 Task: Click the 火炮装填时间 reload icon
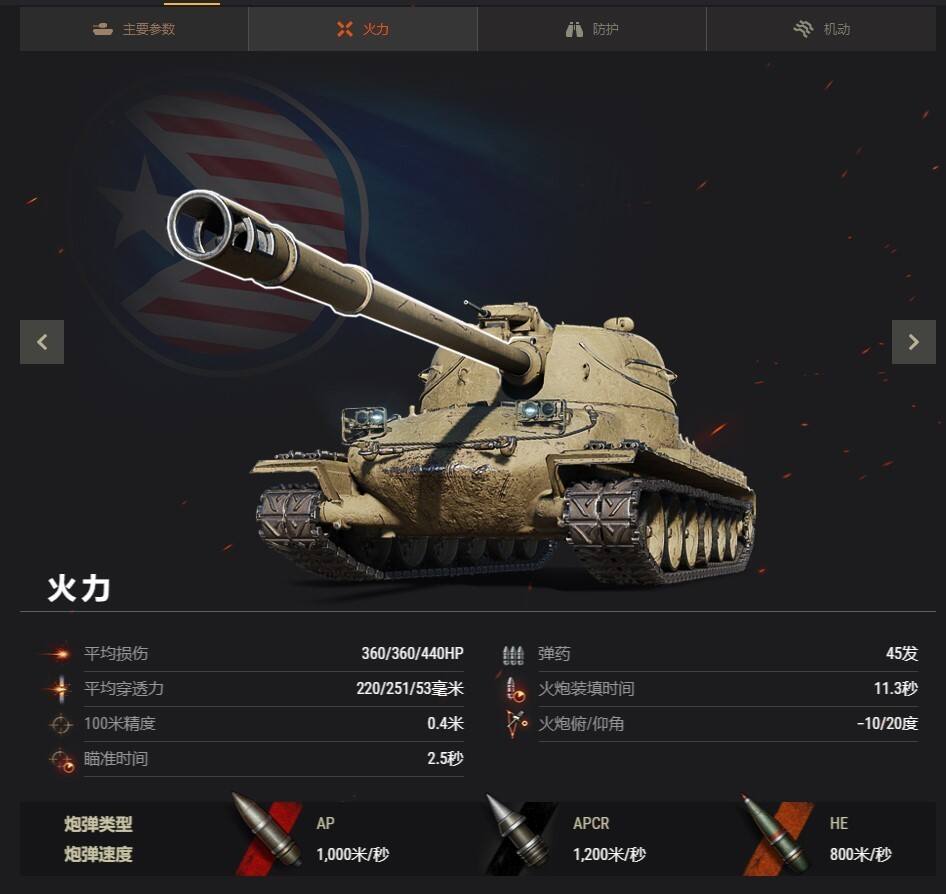point(515,690)
